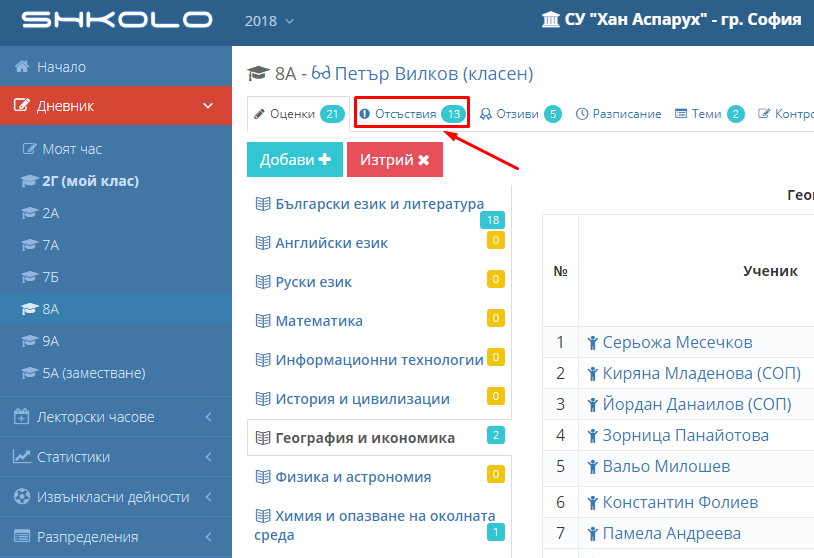The width and height of the screenshot is (814, 558).
Task: Collapse the Дневник menu chevron
Action: (208, 106)
